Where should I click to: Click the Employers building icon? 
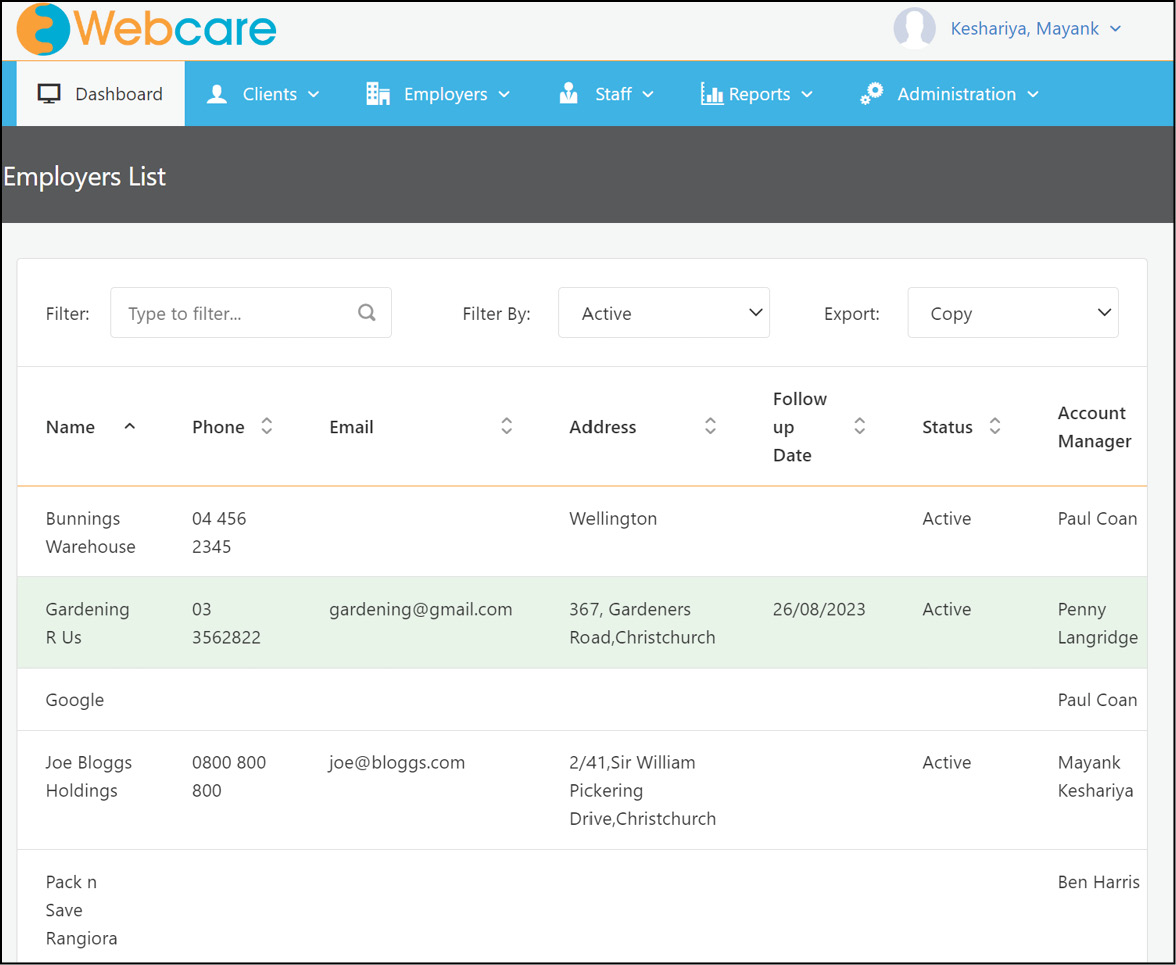(x=377, y=94)
